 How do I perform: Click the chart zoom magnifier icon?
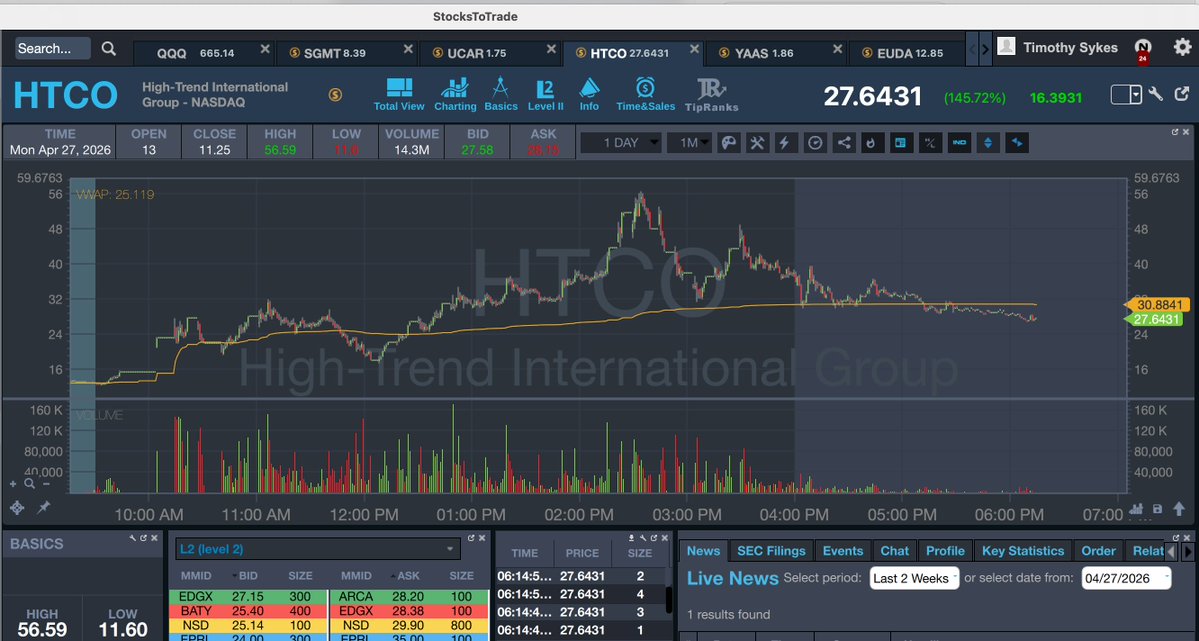point(29,483)
